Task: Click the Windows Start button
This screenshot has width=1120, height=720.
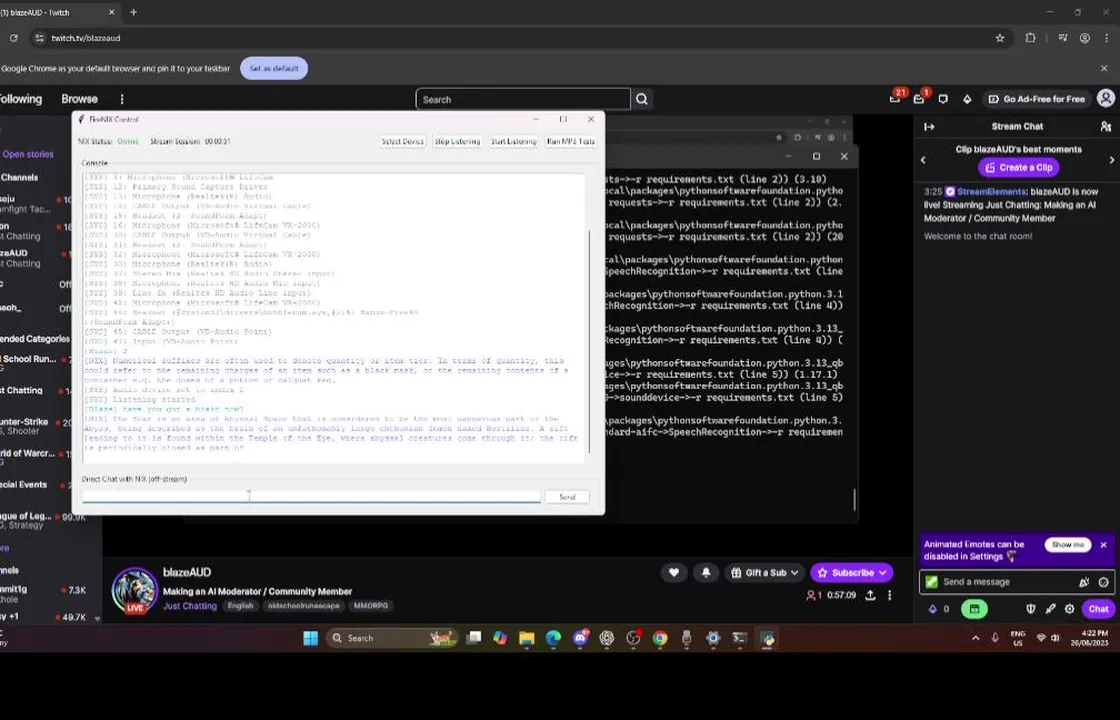Action: coord(311,638)
